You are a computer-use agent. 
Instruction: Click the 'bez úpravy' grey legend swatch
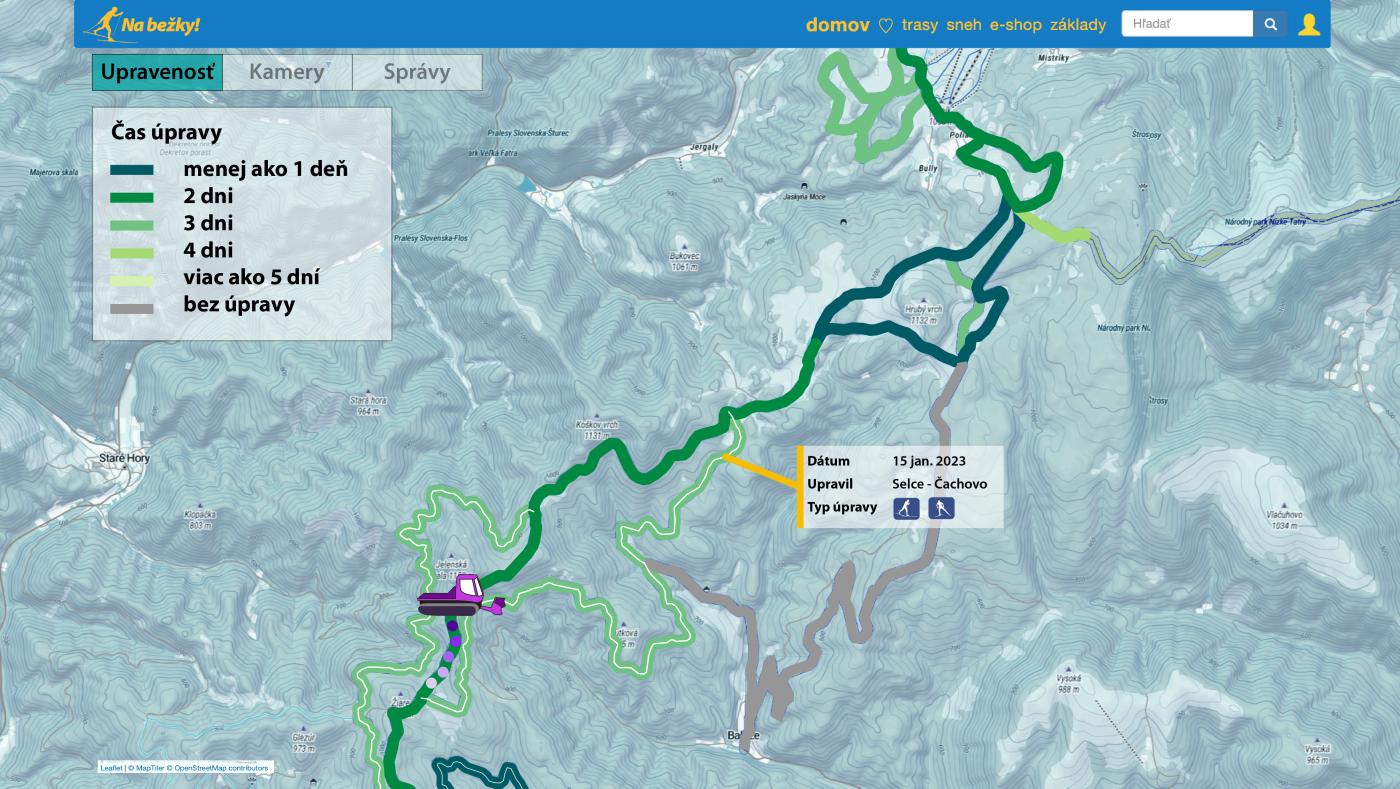pyautogui.click(x=132, y=307)
